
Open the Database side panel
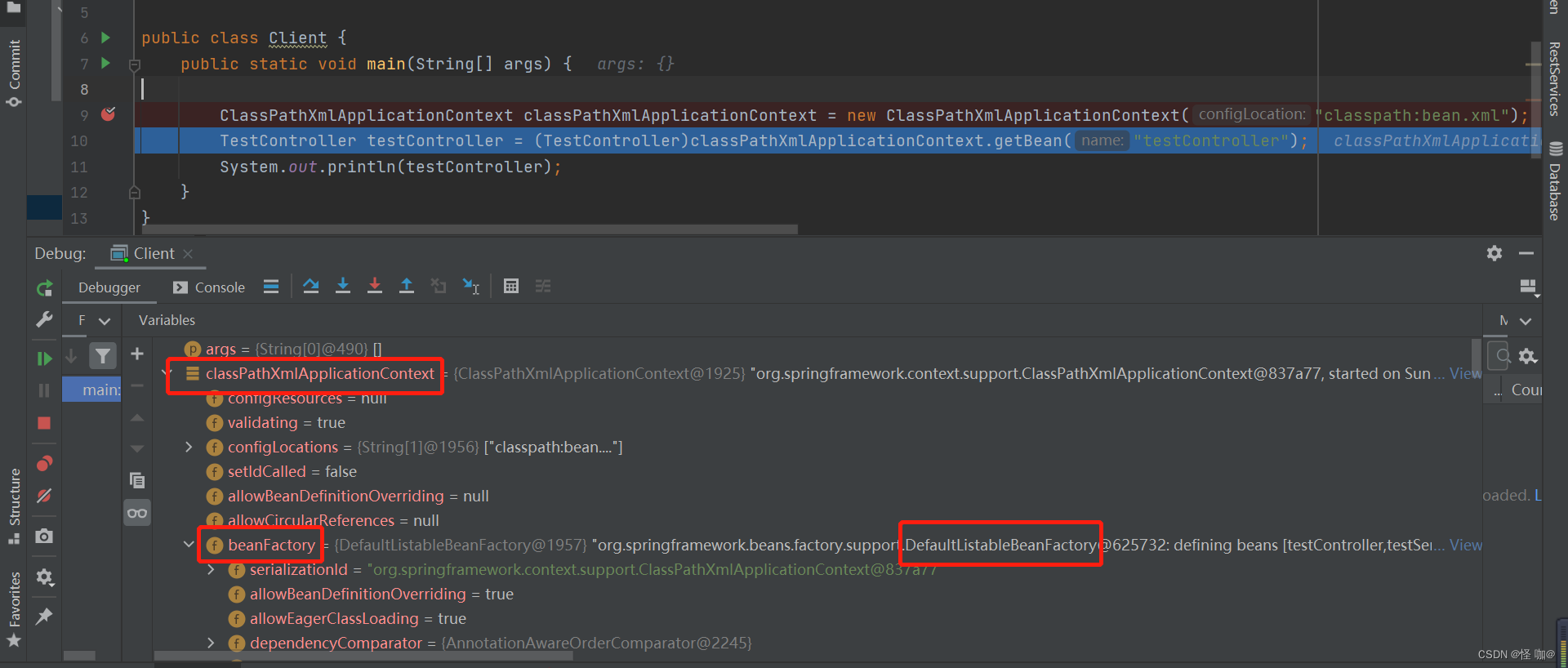coord(1554,181)
